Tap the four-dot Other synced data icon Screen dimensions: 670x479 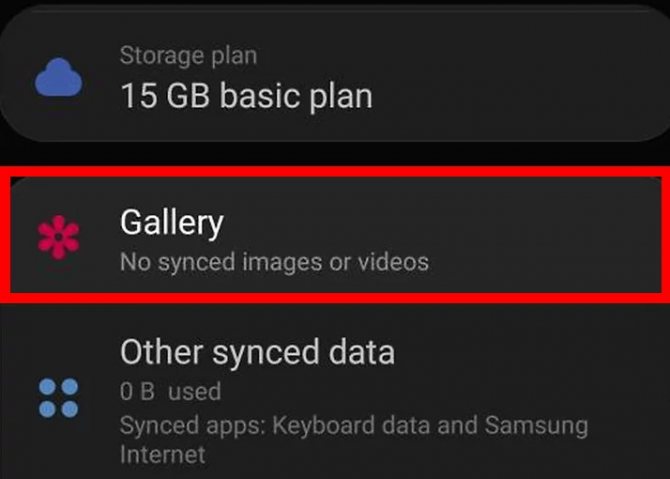pyautogui.click(x=58, y=396)
